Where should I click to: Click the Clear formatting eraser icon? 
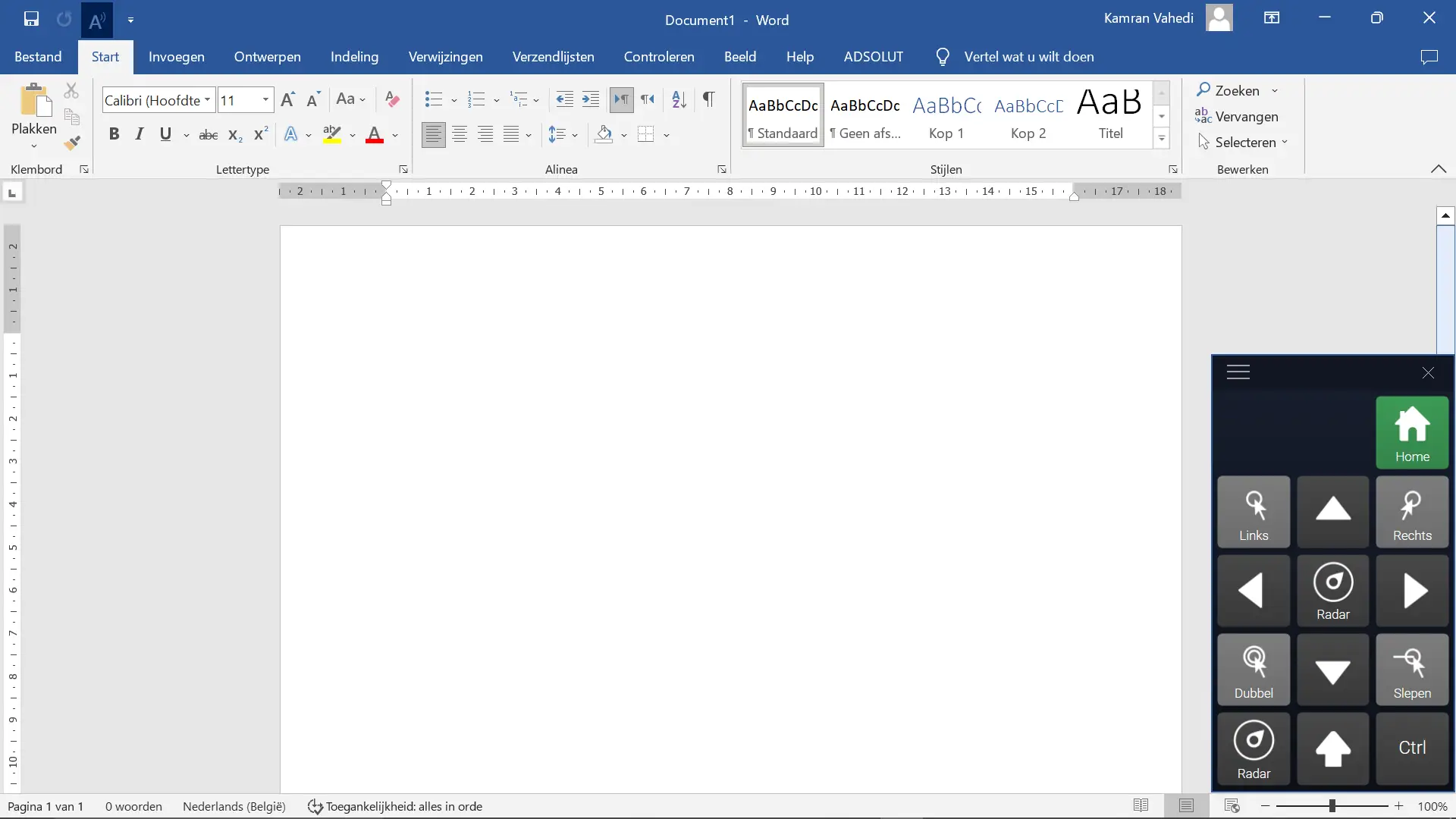392,99
